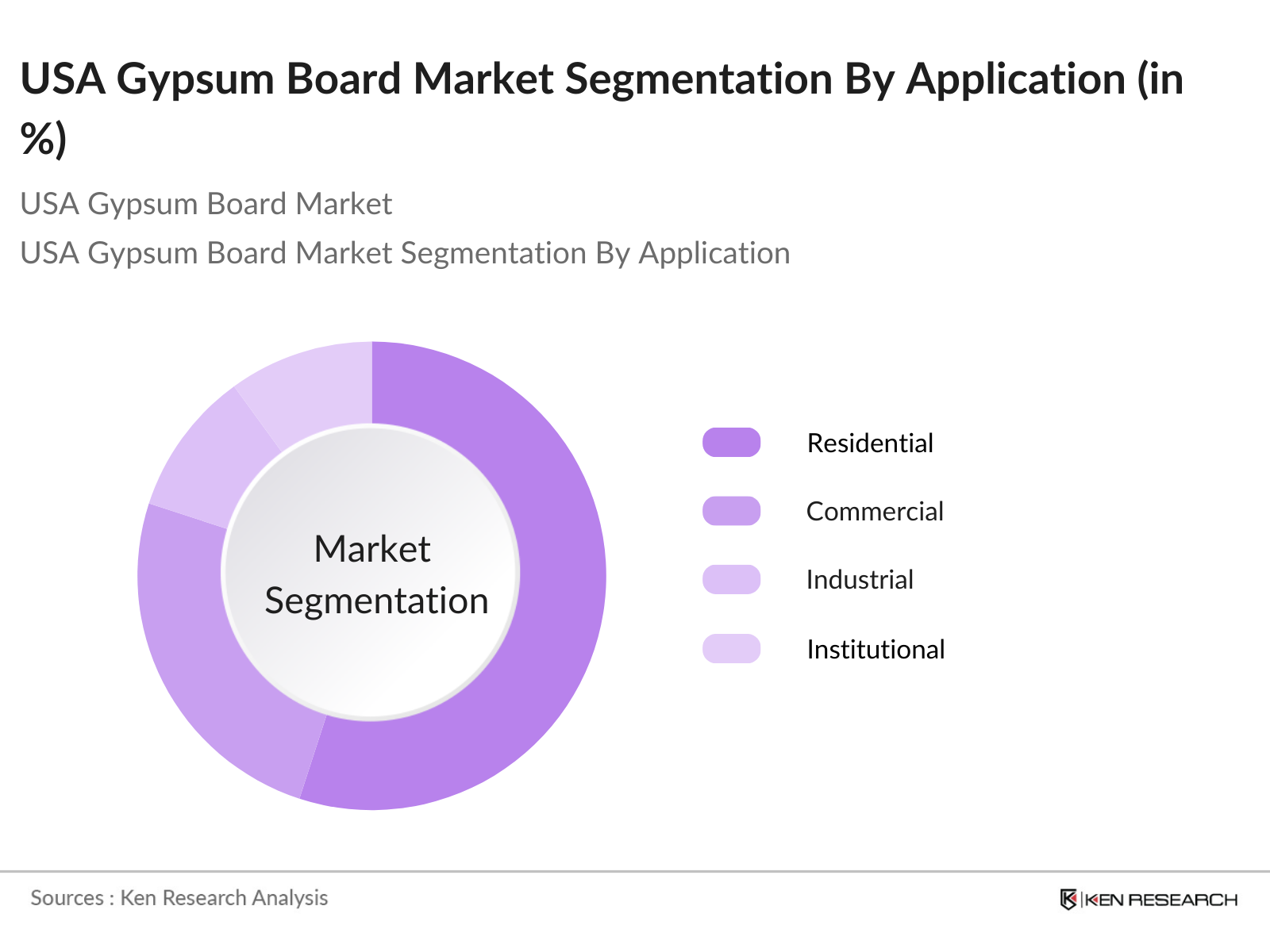Click the horizontal divider above the footer
This screenshot has height=952, width=1270.
(635, 871)
